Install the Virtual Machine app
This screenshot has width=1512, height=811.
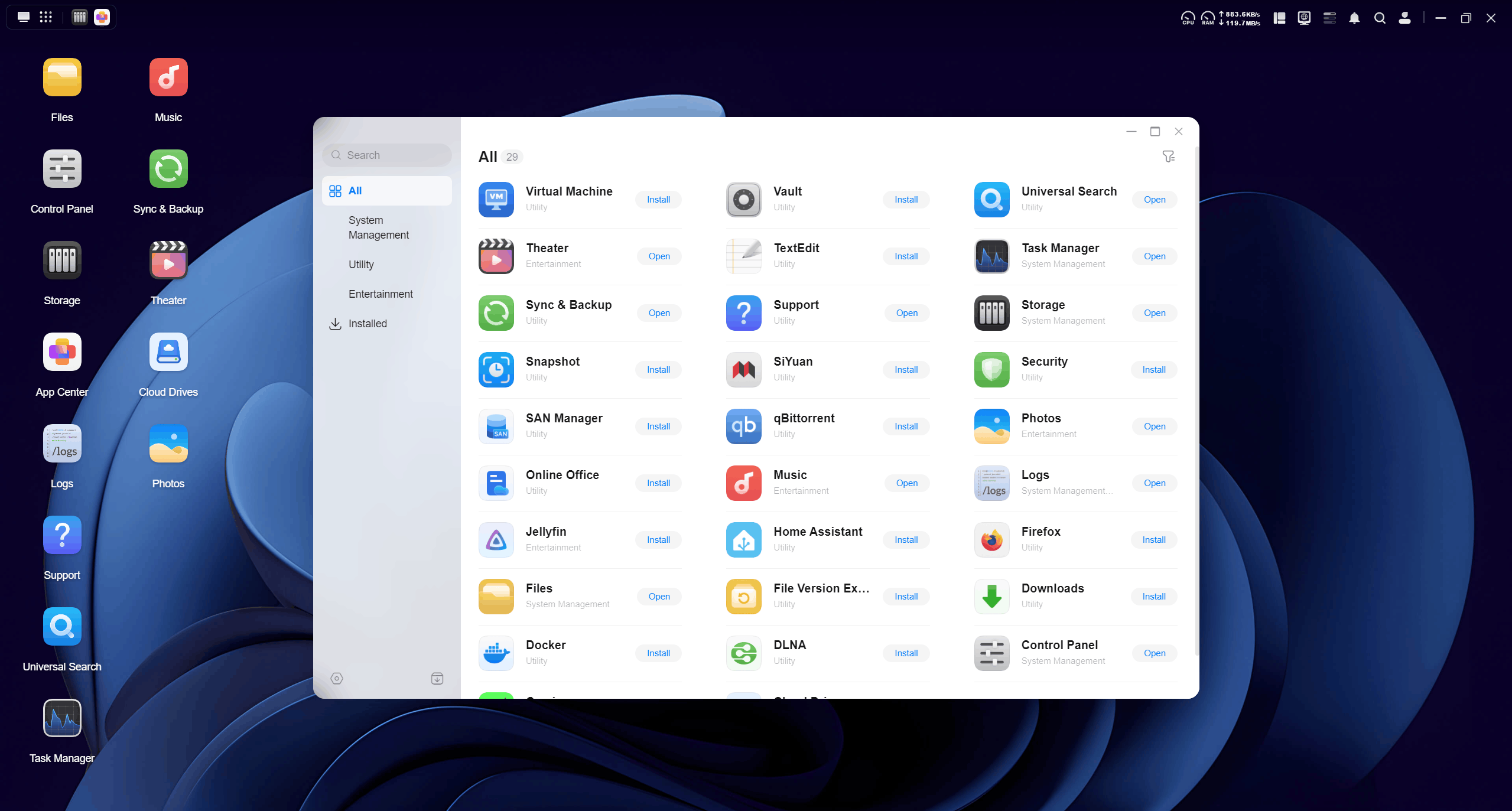(x=658, y=200)
